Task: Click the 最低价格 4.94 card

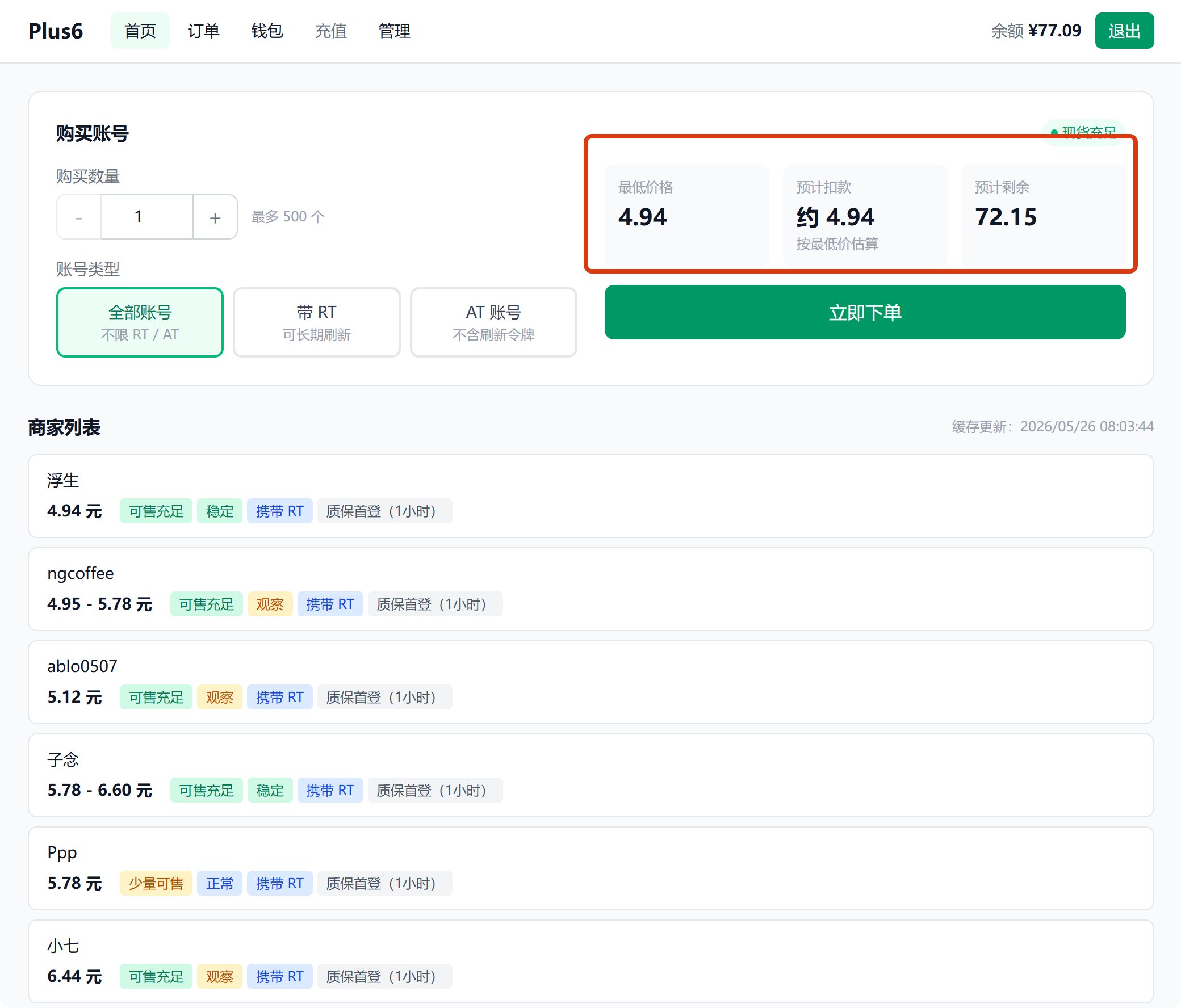Action: 687,215
